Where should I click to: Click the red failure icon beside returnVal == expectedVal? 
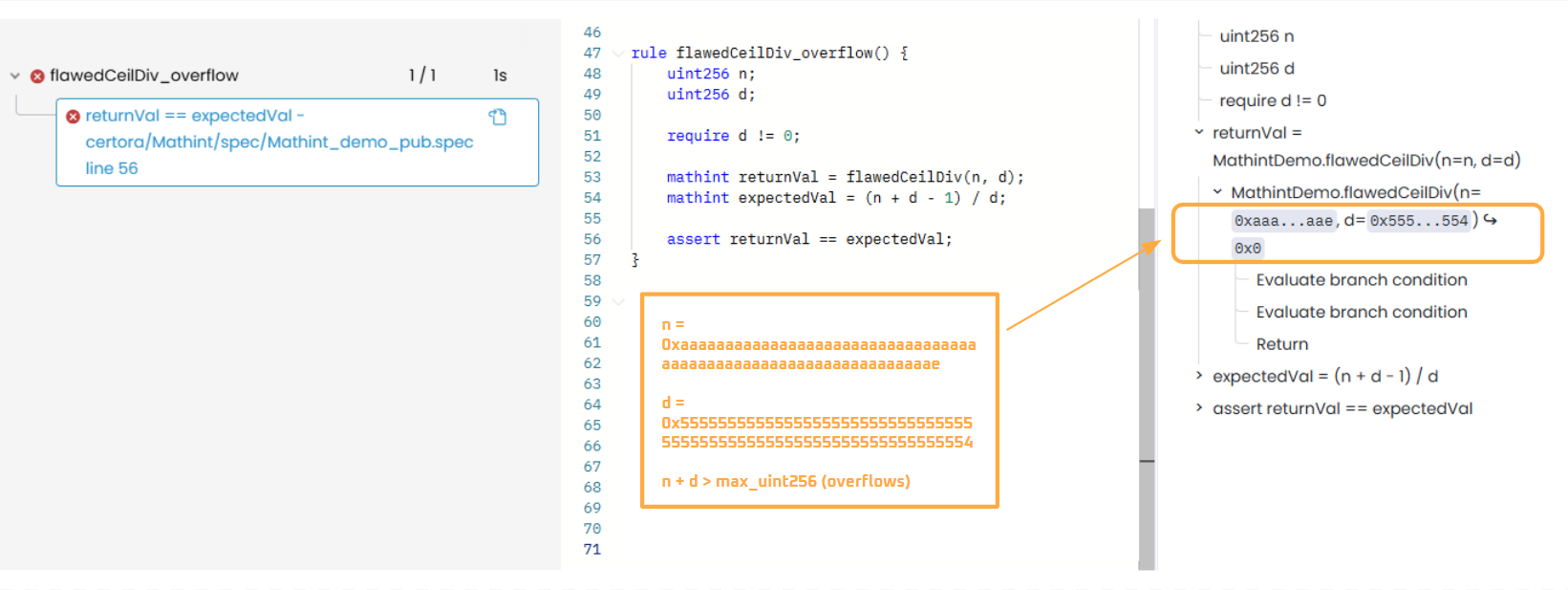(x=73, y=117)
